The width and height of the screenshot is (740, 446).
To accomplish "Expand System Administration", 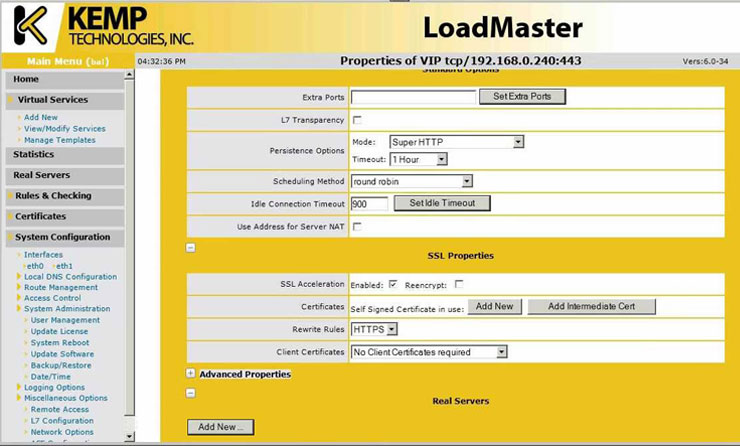I will tap(67, 309).
